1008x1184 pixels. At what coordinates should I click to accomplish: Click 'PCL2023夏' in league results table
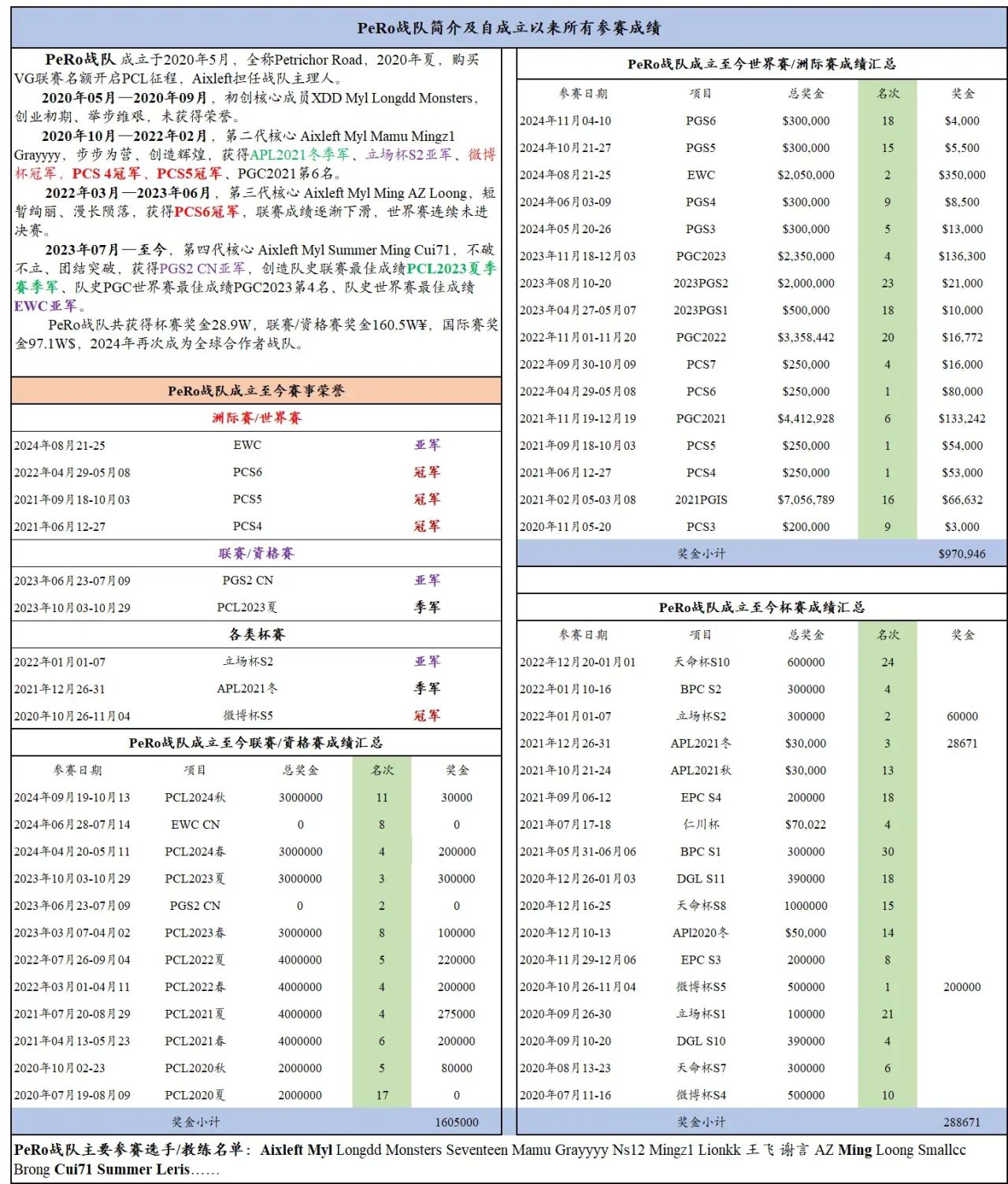click(x=195, y=878)
